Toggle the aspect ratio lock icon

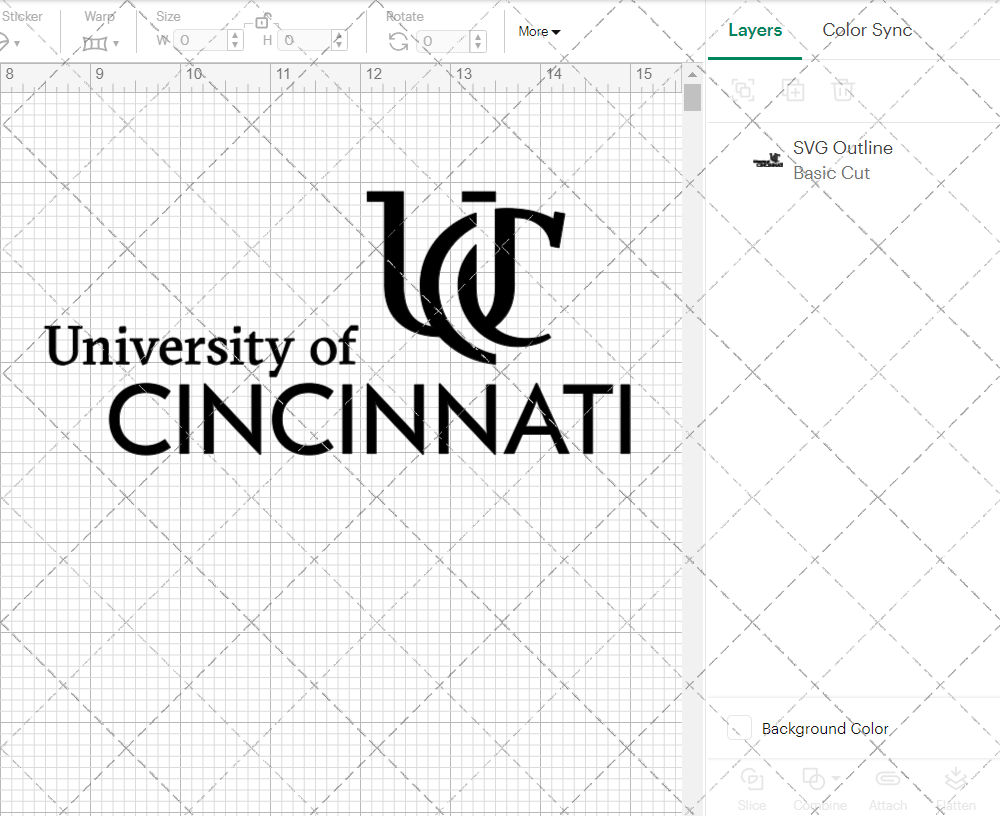pyautogui.click(x=262, y=22)
